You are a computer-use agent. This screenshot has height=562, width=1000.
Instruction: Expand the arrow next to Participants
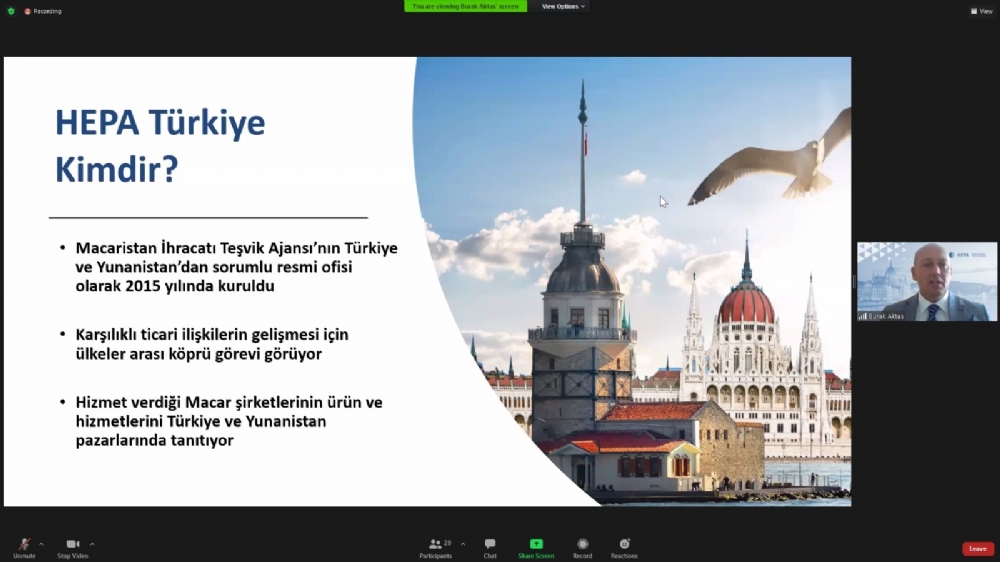point(463,544)
